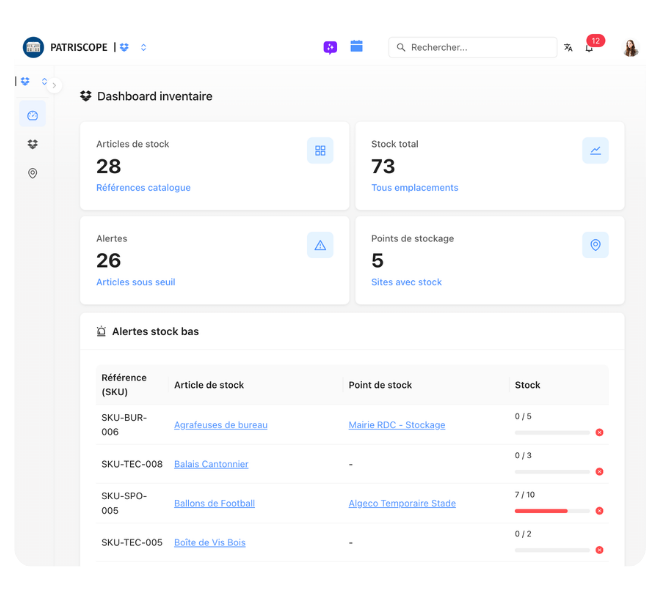Click warning triangle icon on Alertes card
660x600 pixels.
coord(320,245)
